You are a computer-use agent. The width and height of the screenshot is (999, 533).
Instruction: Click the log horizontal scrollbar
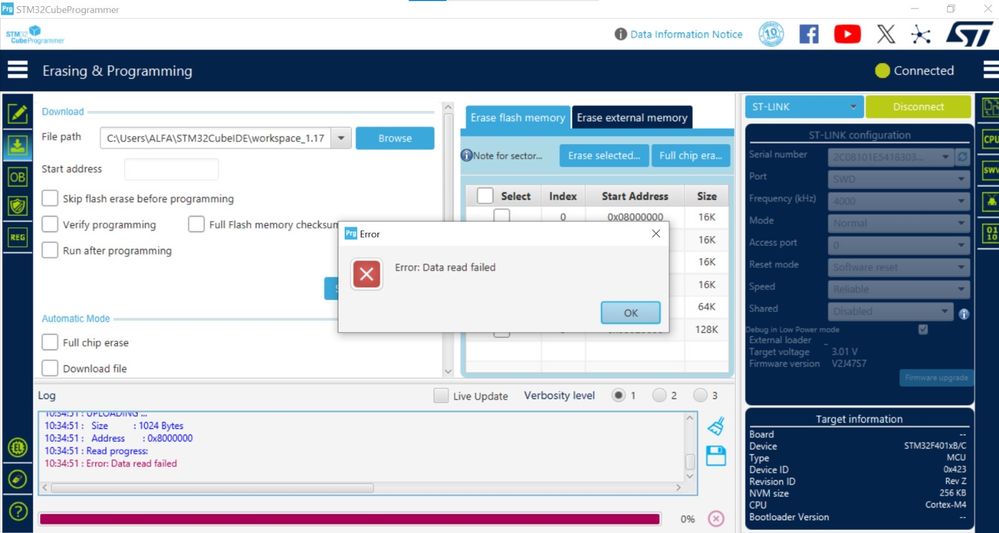212,488
